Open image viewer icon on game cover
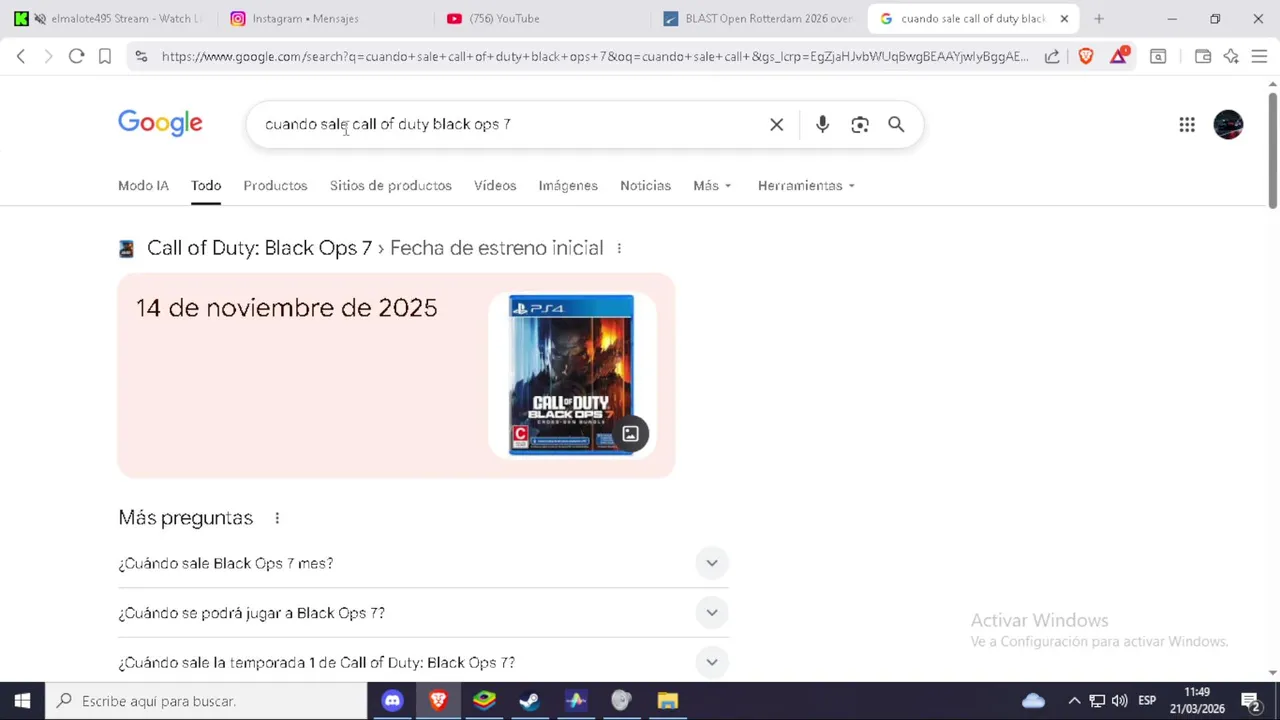The height and width of the screenshot is (720, 1280). 630,433
